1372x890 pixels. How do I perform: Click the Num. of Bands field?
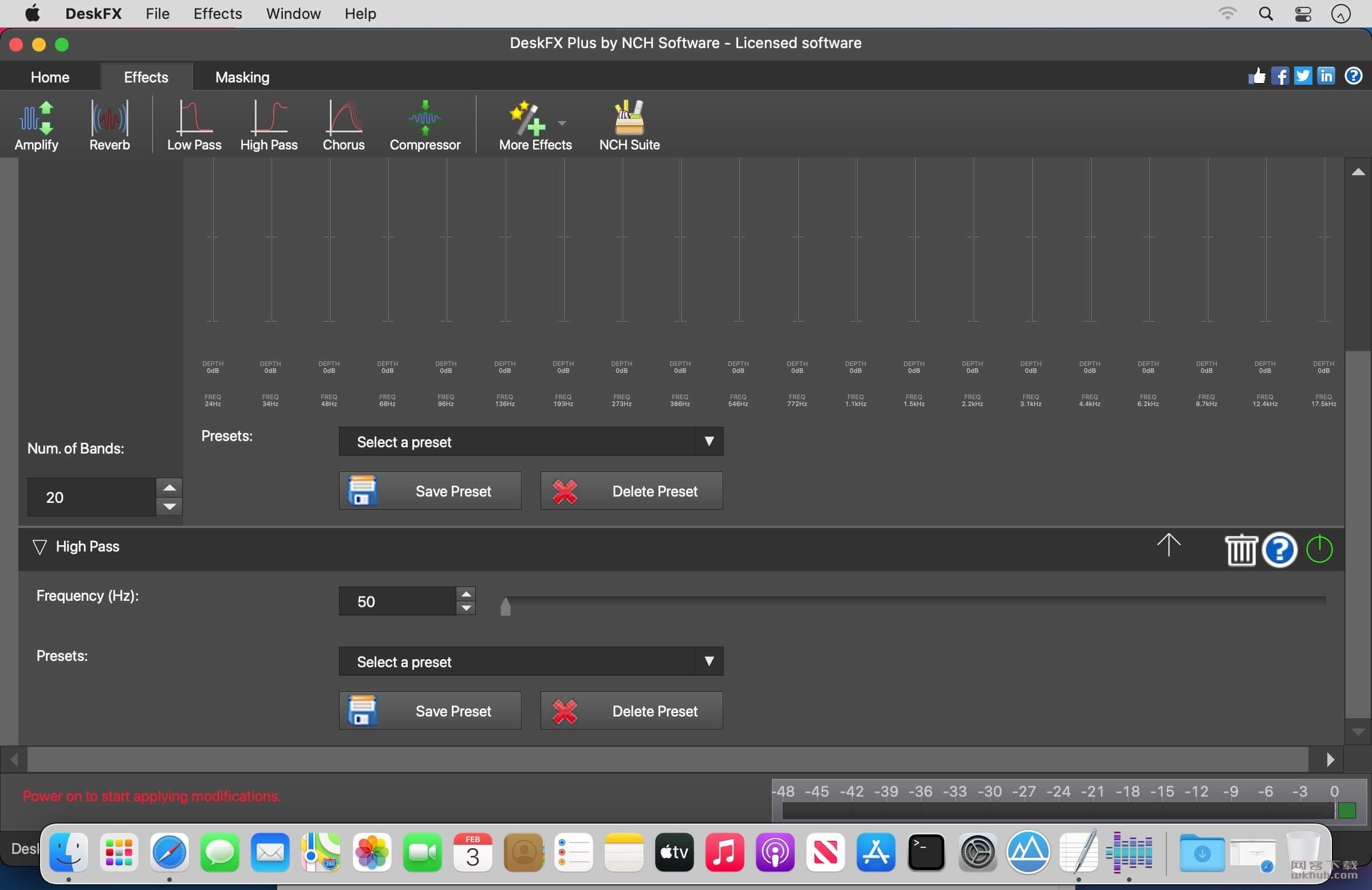[92, 497]
